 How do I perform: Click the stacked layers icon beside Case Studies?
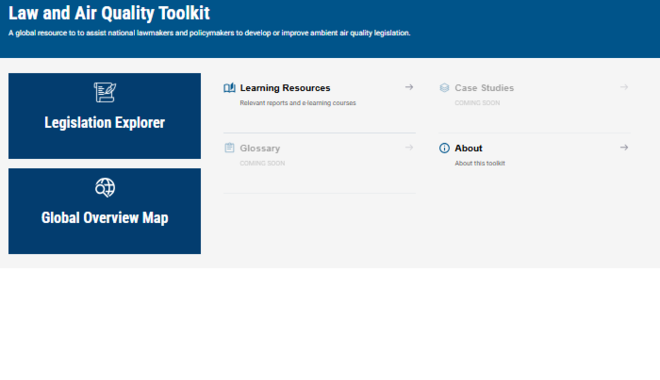coord(444,88)
